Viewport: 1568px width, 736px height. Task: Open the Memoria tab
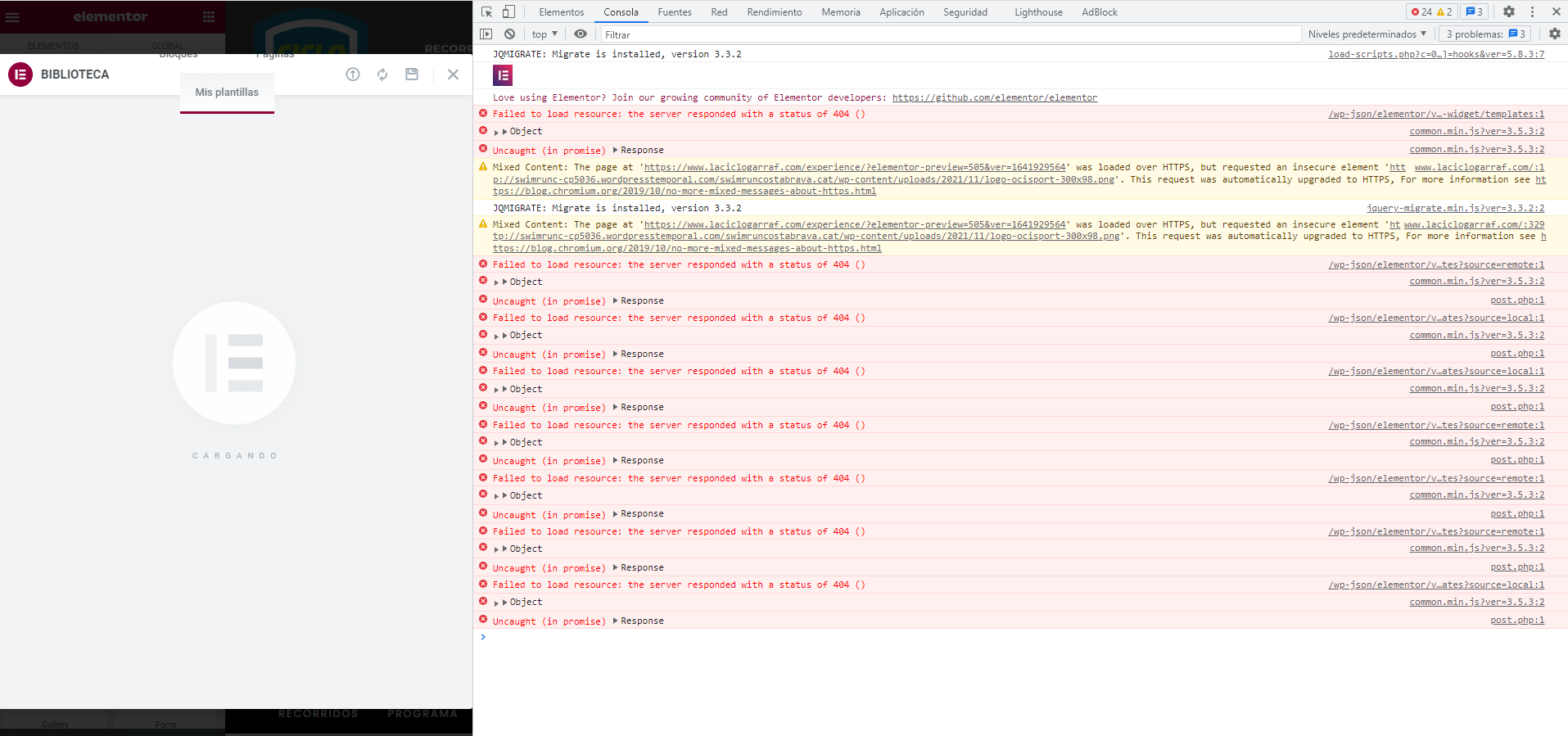tap(841, 12)
